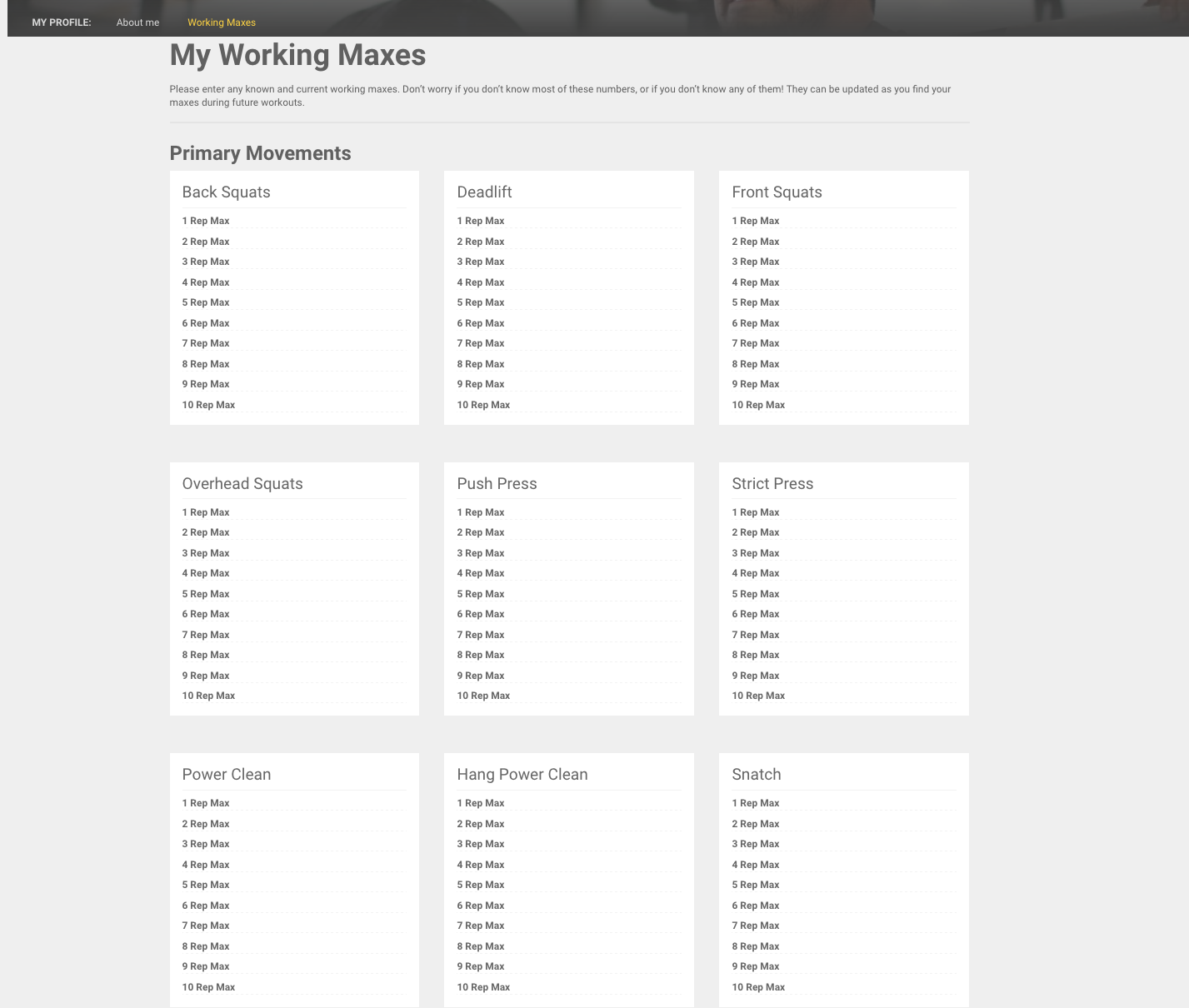Select the Working Maxes tab

tap(222, 22)
